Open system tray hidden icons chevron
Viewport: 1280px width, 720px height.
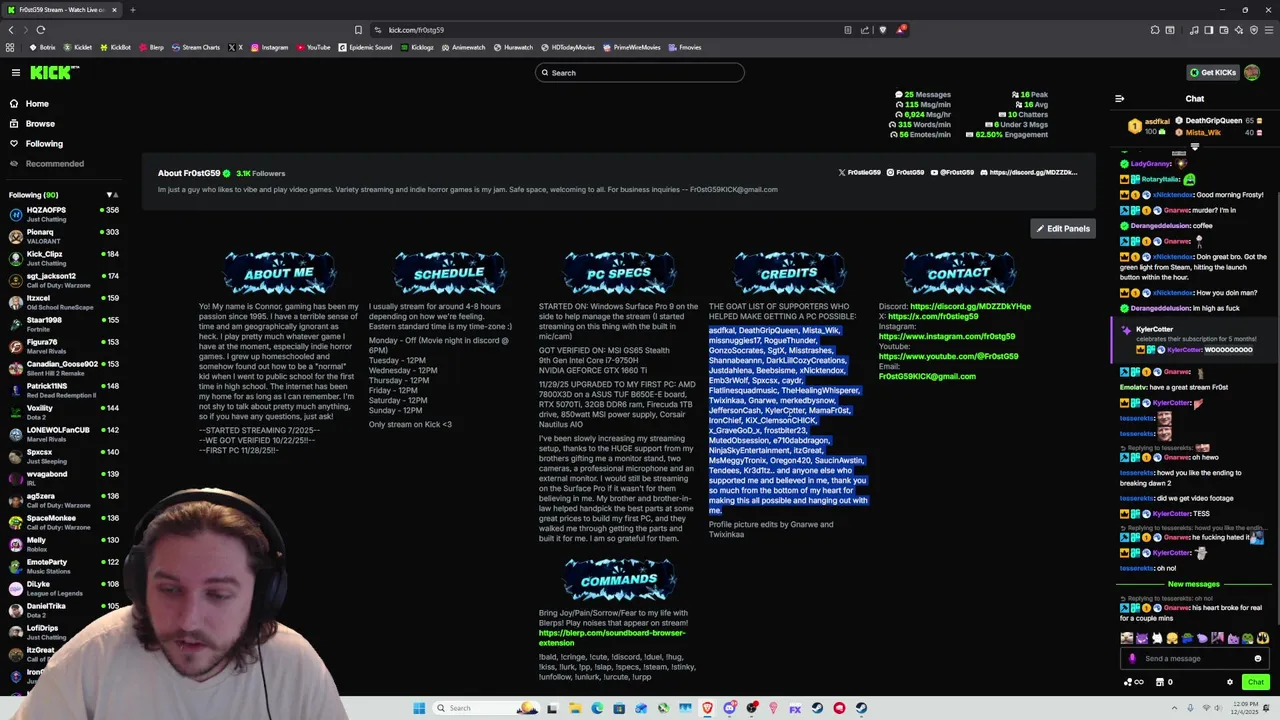coord(1173,708)
